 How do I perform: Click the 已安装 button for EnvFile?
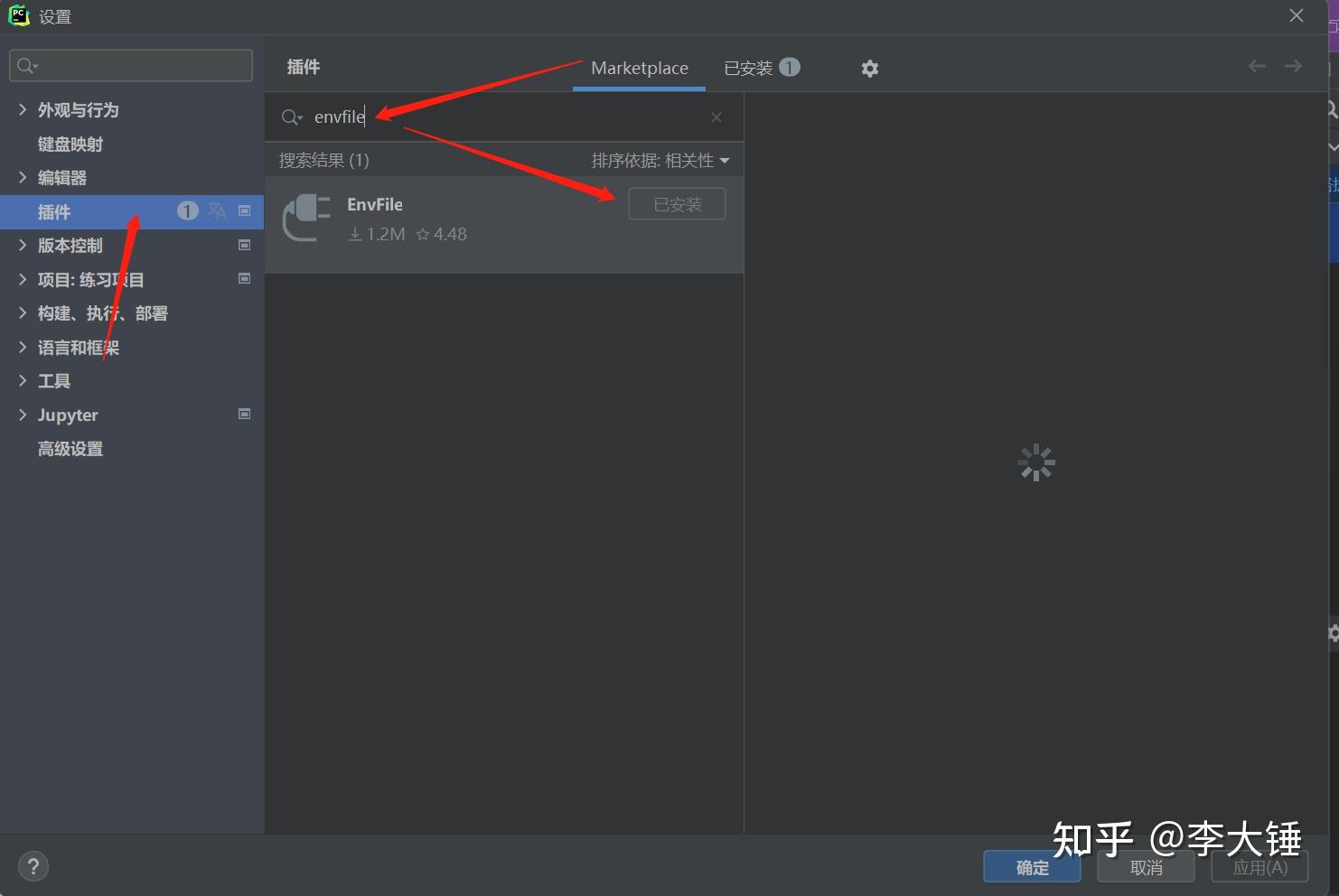point(677,204)
